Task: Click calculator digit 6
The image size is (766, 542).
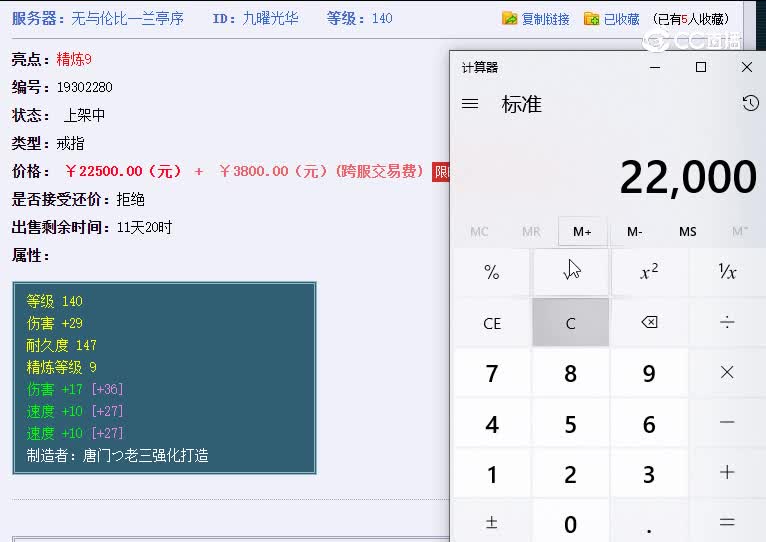Action: coord(649,423)
